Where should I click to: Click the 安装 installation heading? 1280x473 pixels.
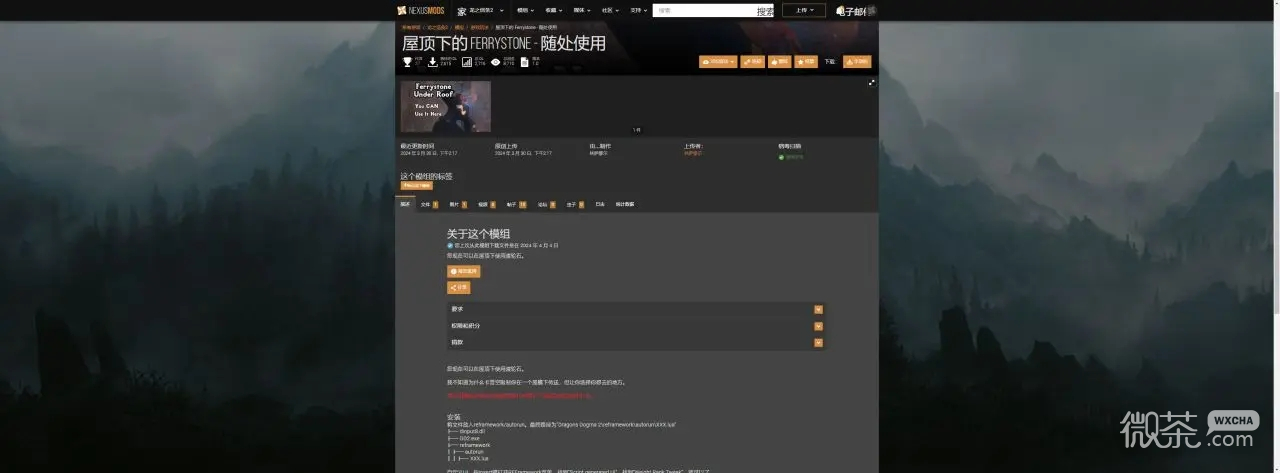click(453, 417)
